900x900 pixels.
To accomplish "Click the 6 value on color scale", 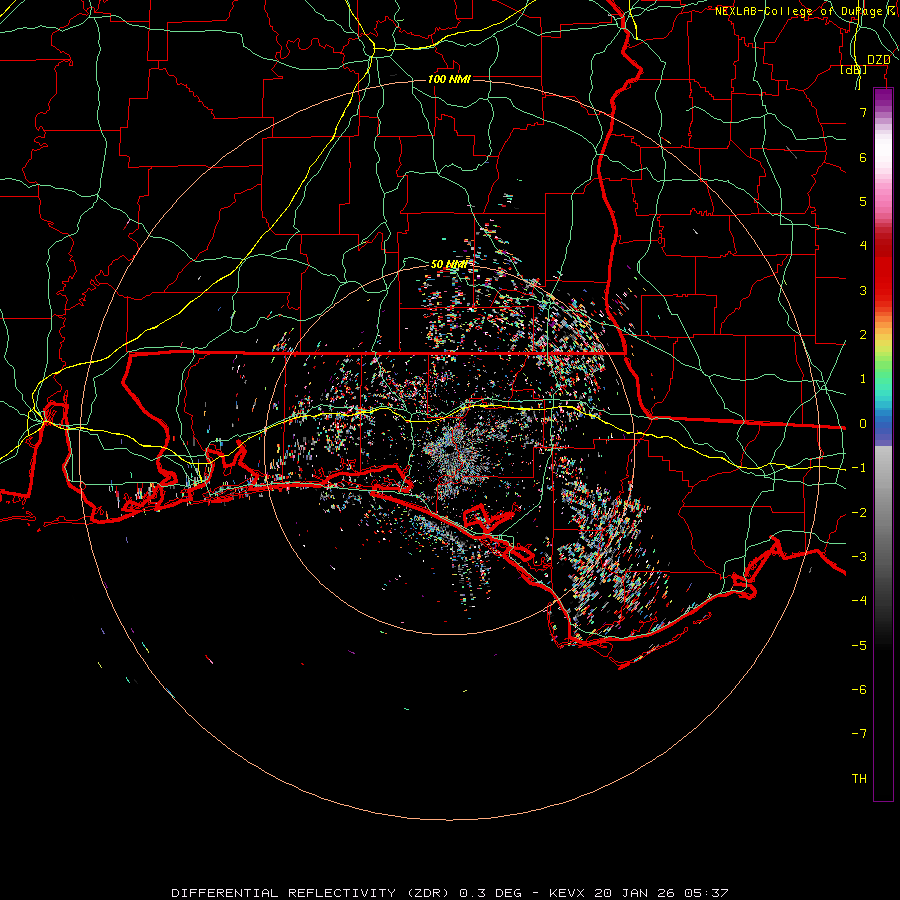I will [x=863, y=157].
